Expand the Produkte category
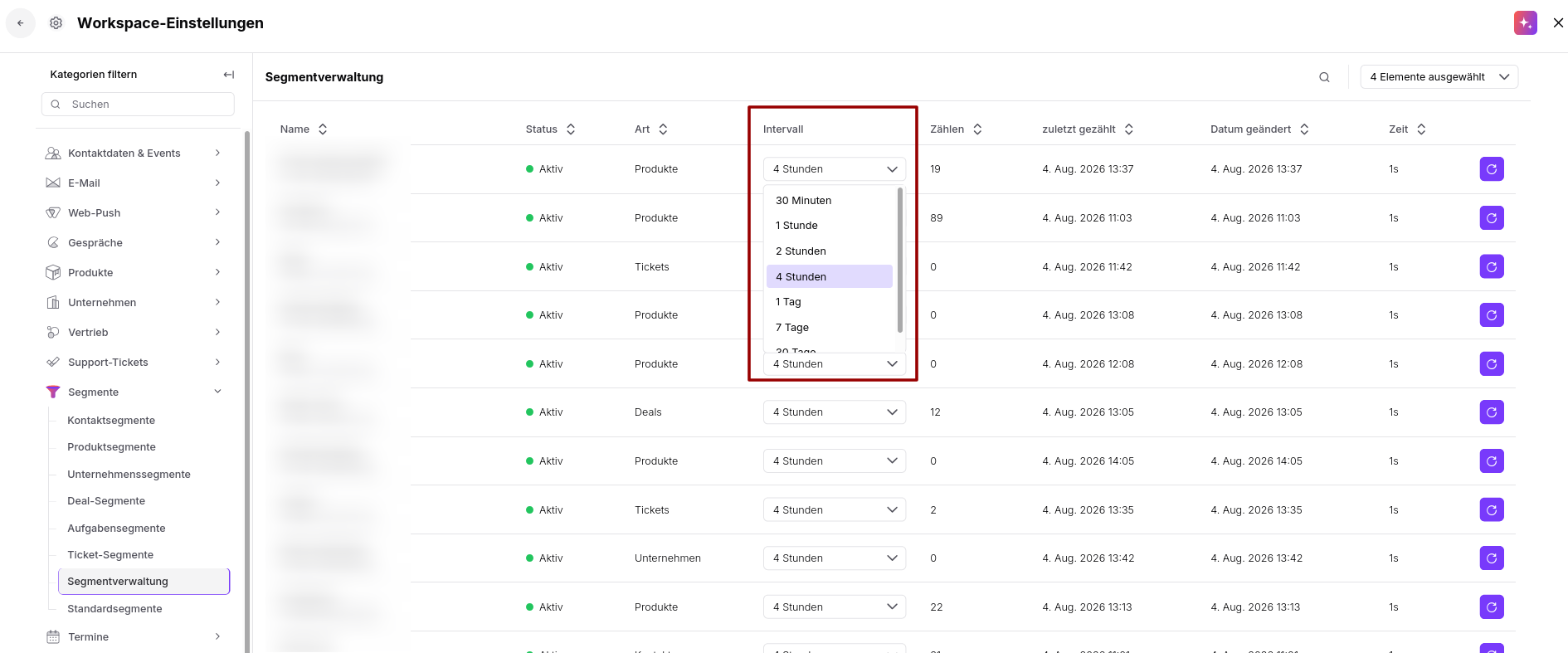Image resolution: width=1568 pixels, height=653 pixels. click(x=217, y=272)
